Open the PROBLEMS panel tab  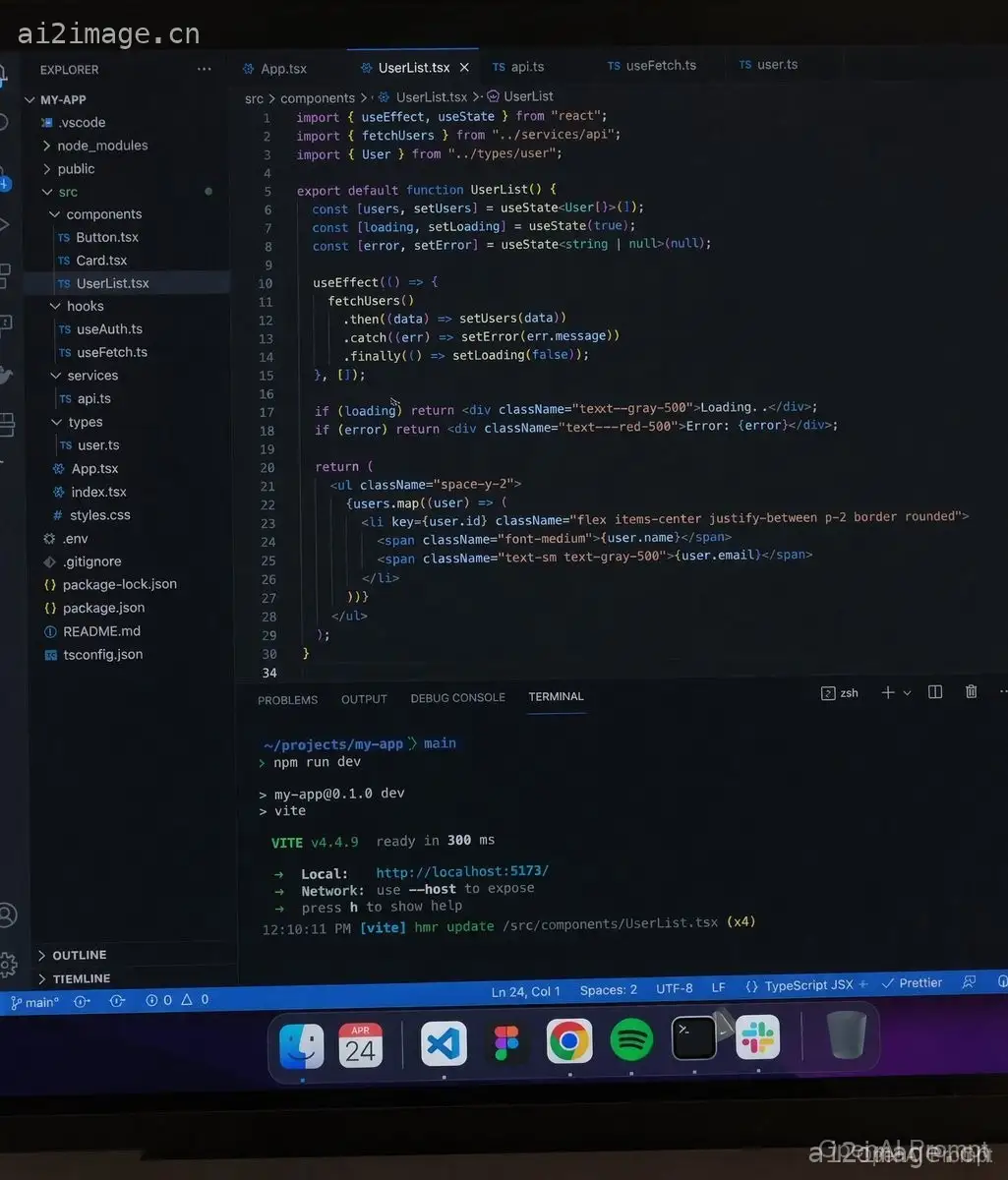[x=287, y=700]
